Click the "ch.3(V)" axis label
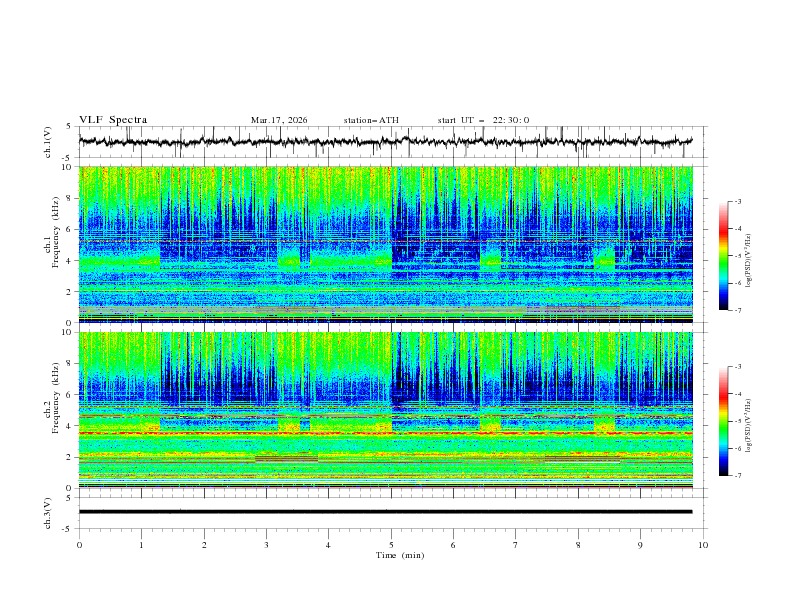The height and width of the screenshot is (612, 792). [47, 513]
